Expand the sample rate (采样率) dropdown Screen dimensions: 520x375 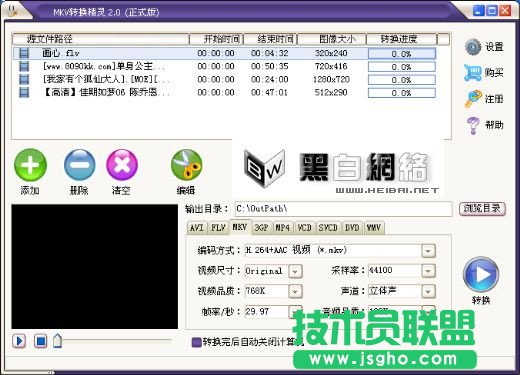point(428,271)
